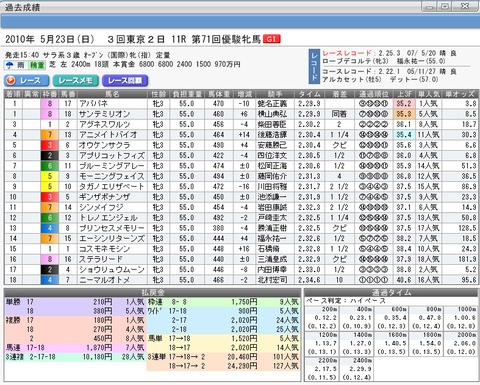Click the レース button with orange play icon
This screenshot has width=480, height=385.
tap(27, 81)
